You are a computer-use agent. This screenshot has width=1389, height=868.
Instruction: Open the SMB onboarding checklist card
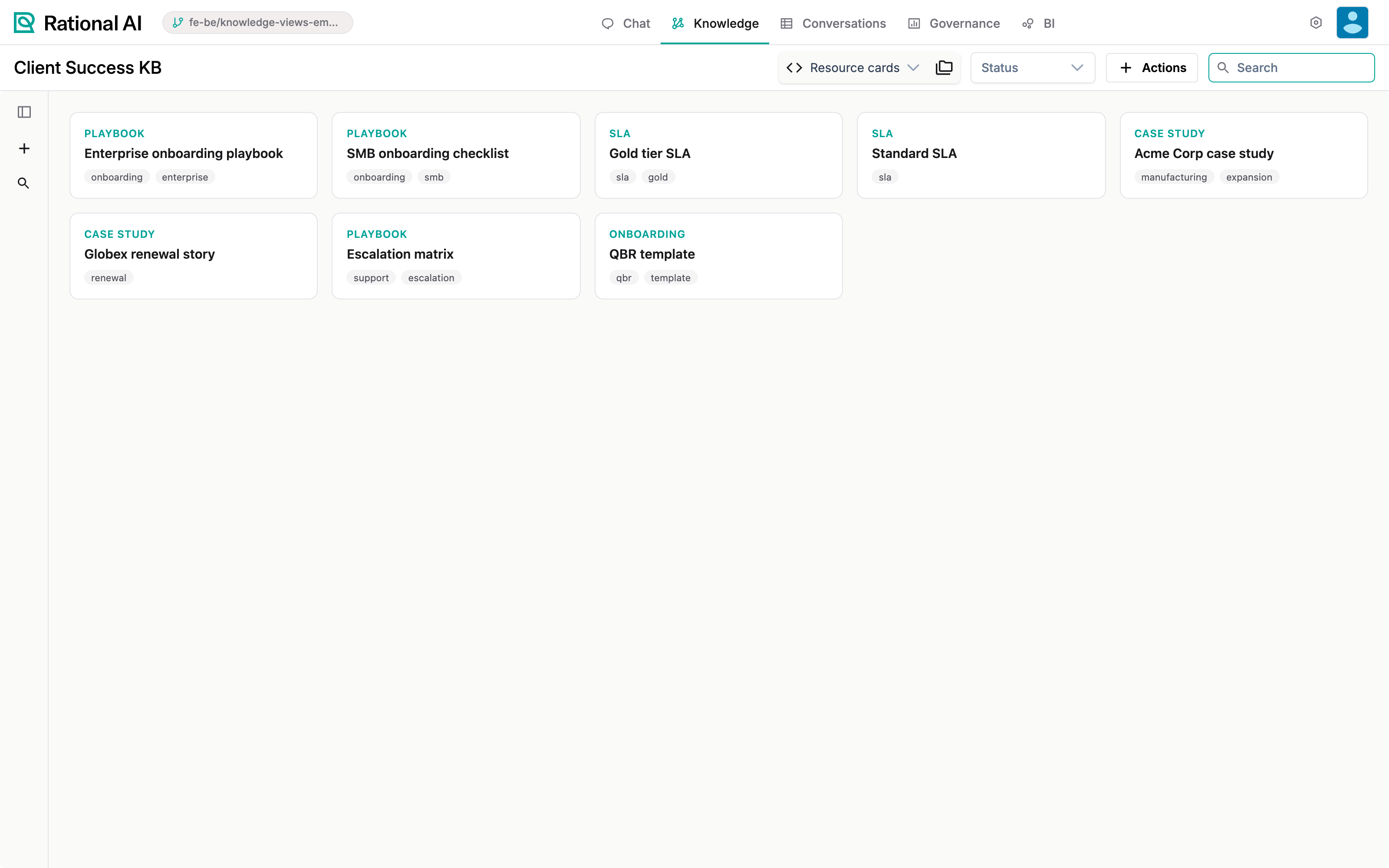pos(456,155)
